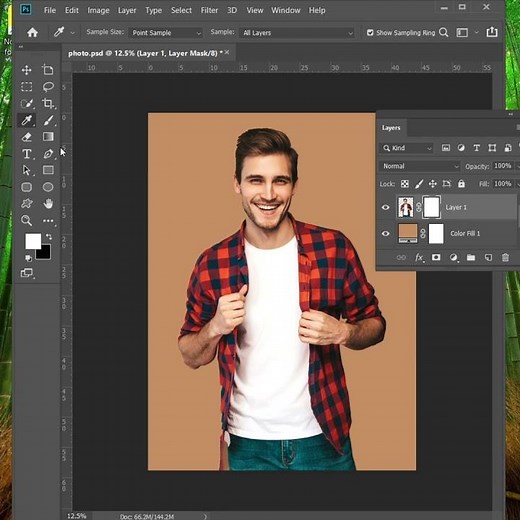Hide Layer 1 using its eye icon
The height and width of the screenshot is (520, 520).
click(x=385, y=207)
